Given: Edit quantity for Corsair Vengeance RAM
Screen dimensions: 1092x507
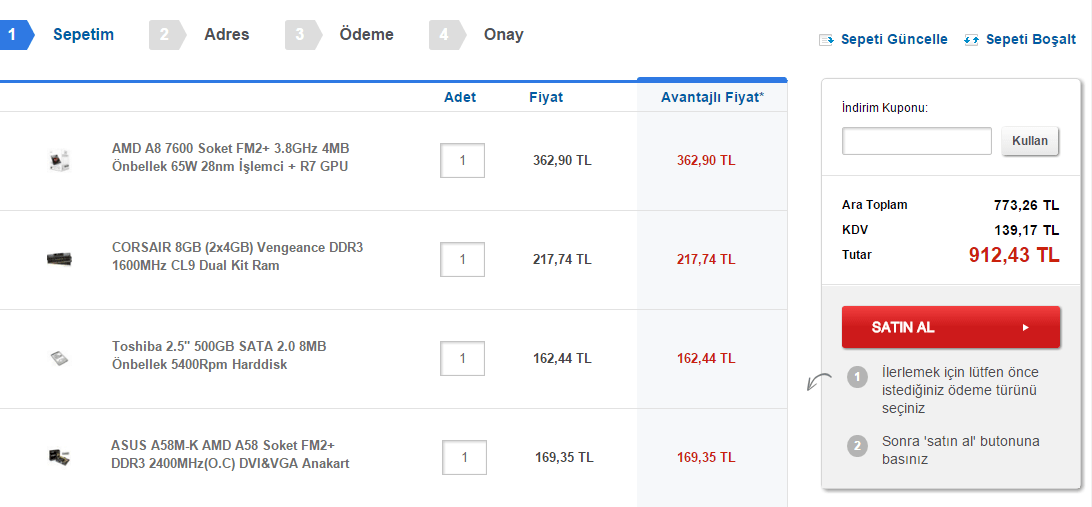Looking at the screenshot, I should tap(463, 259).
